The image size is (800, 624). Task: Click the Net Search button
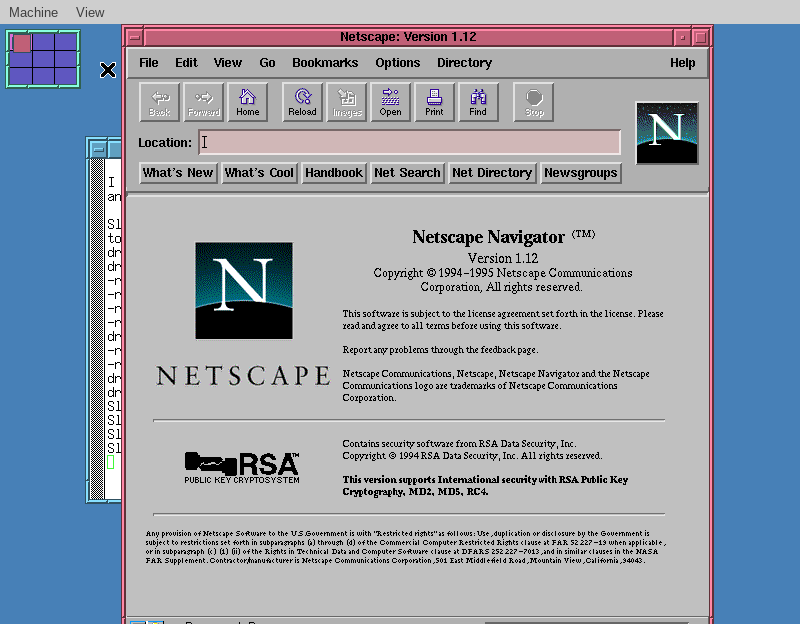[x=407, y=173]
